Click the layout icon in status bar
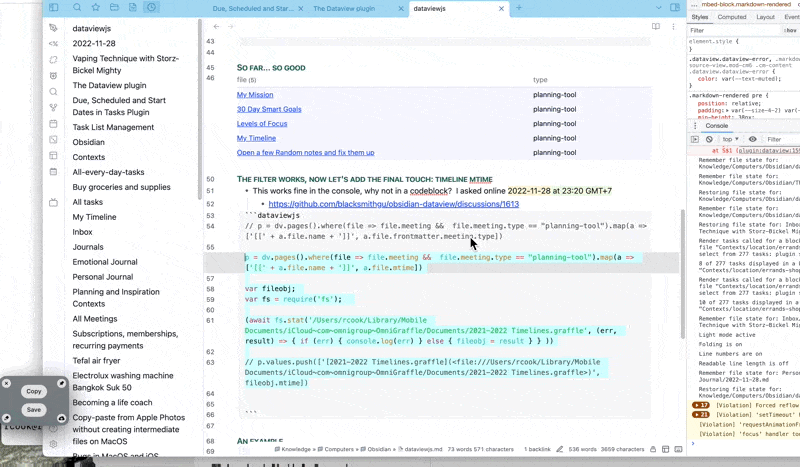 coord(665,449)
